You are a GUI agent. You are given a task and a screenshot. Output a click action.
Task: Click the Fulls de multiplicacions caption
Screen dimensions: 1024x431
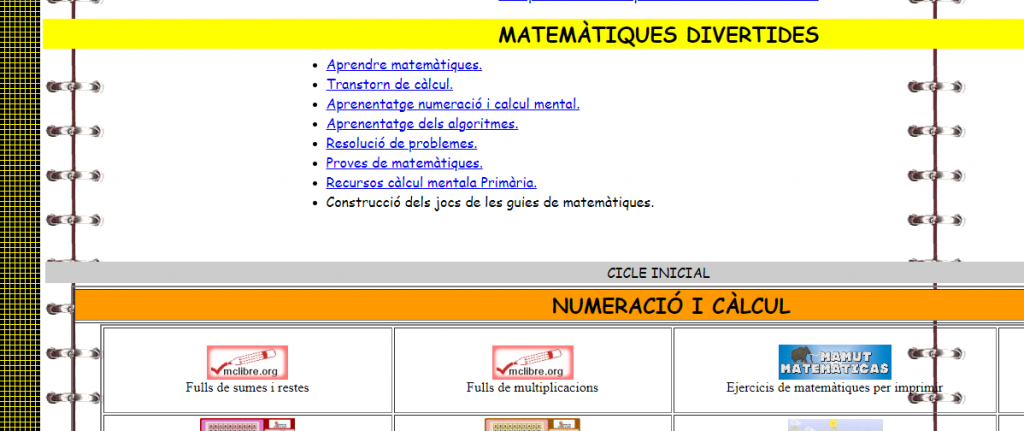[532, 388]
